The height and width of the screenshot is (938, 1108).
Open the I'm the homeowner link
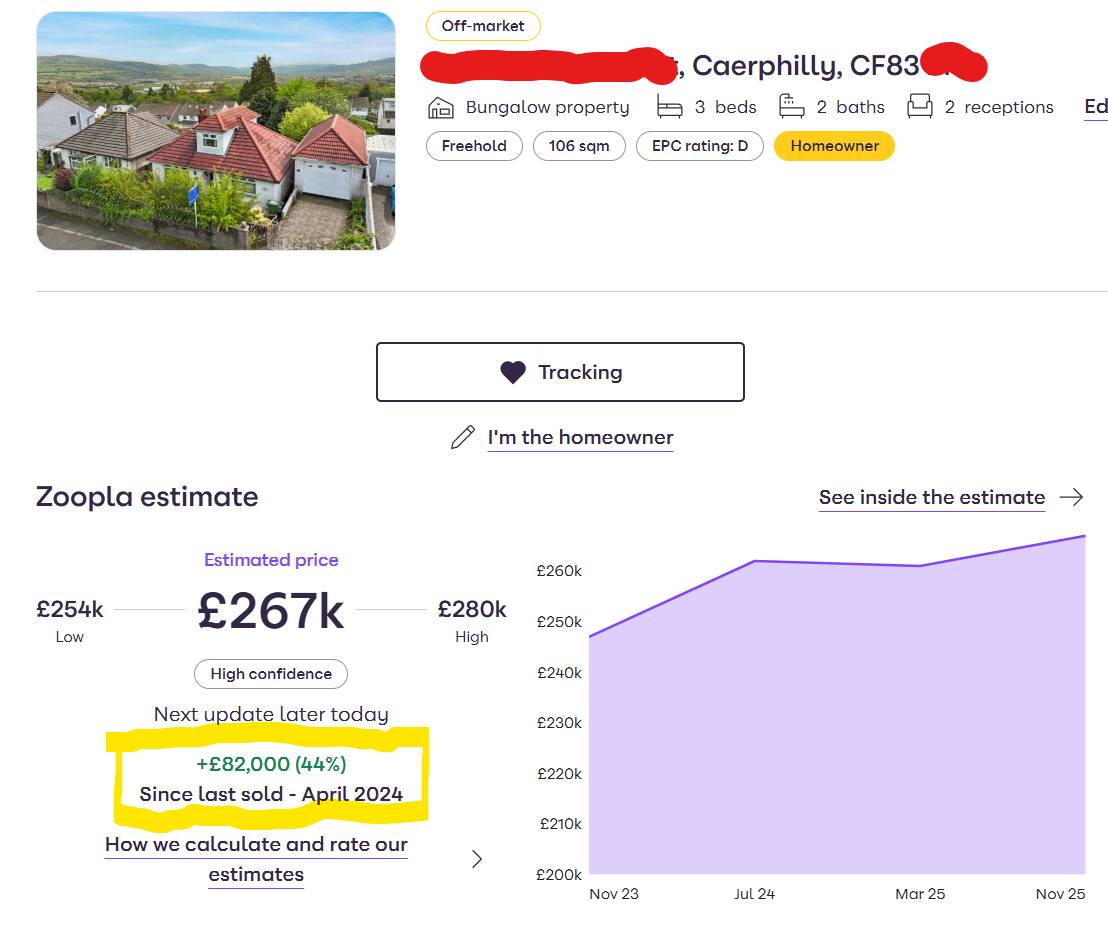580,438
